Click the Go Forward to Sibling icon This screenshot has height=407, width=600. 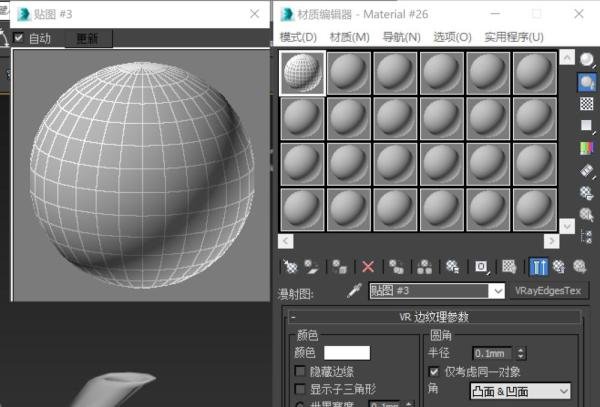(x=580, y=266)
